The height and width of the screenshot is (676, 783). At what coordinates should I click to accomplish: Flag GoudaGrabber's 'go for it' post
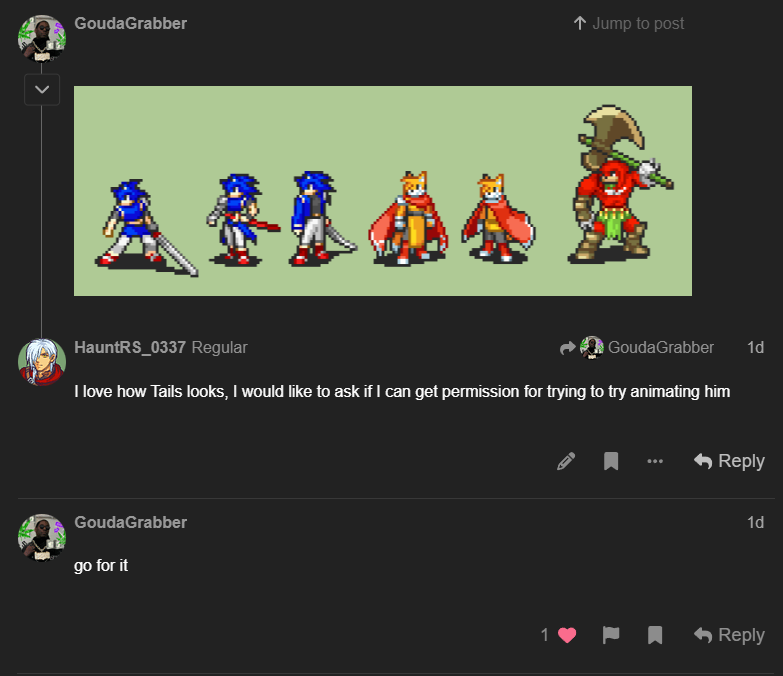coord(611,635)
